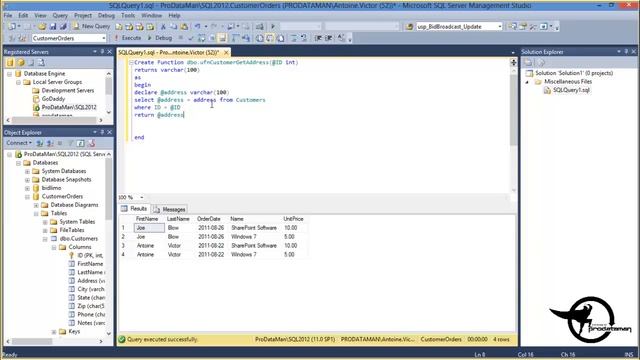
Task: Click the Save All toolbar icon
Action: pos(63,27)
